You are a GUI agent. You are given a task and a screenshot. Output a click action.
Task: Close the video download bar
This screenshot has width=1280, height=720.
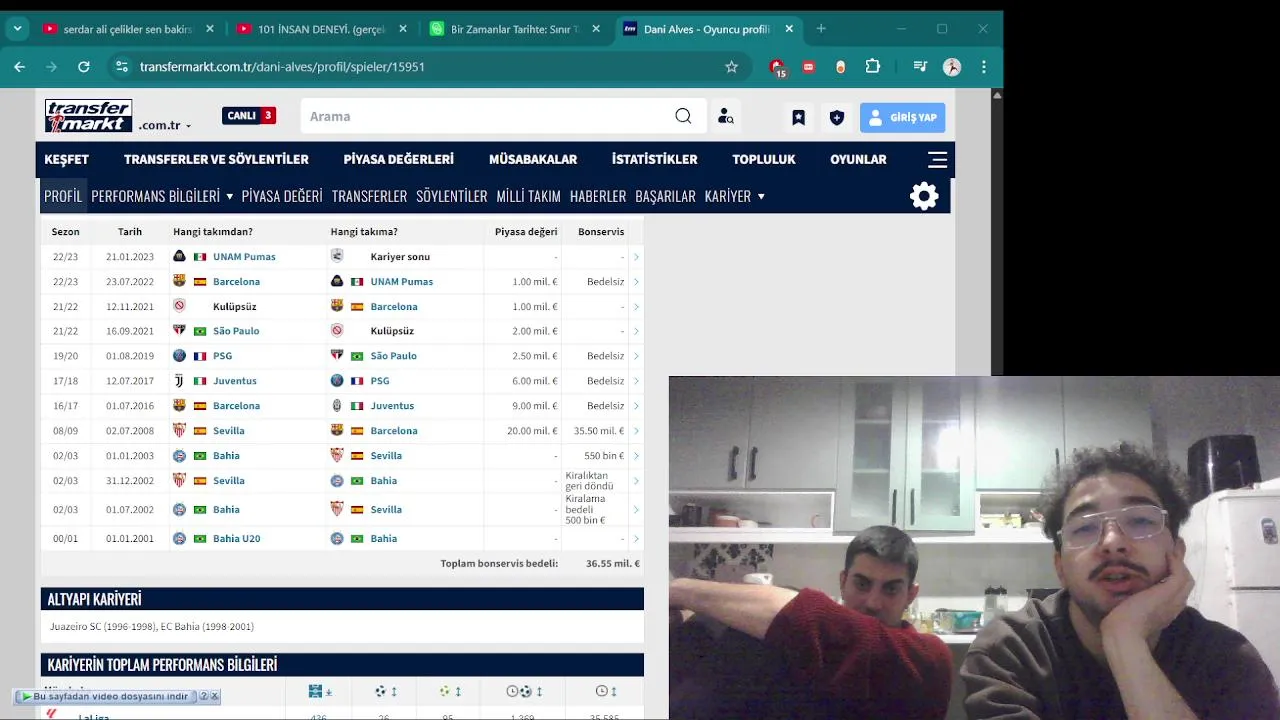click(x=214, y=696)
